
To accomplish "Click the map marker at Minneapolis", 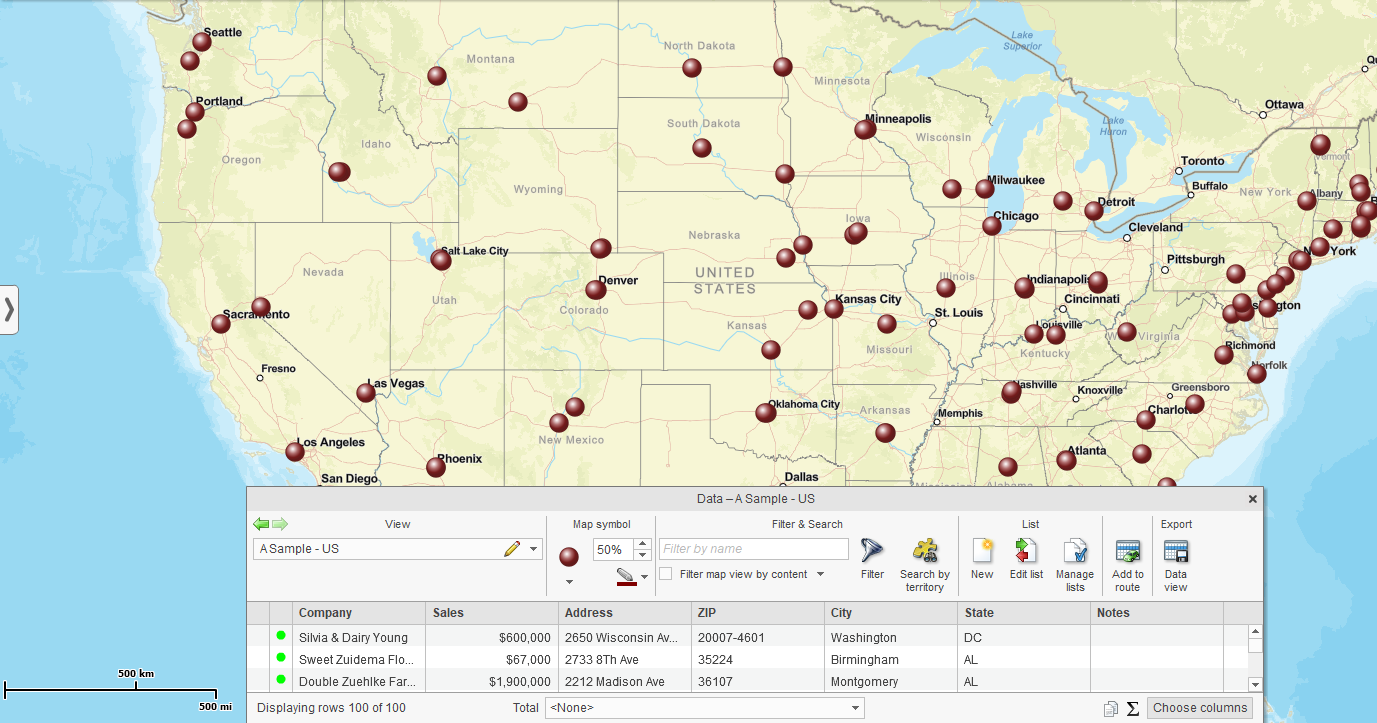I will 865,129.
